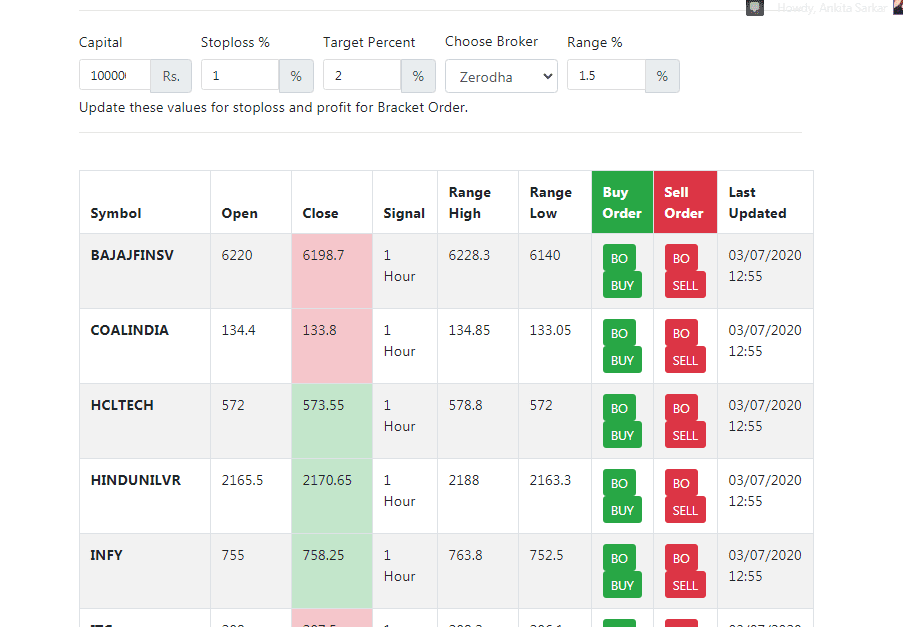The height and width of the screenshot is (627, 903).
Task: Click BUY button for BAJAJFINSV
Action: (622, 285)
